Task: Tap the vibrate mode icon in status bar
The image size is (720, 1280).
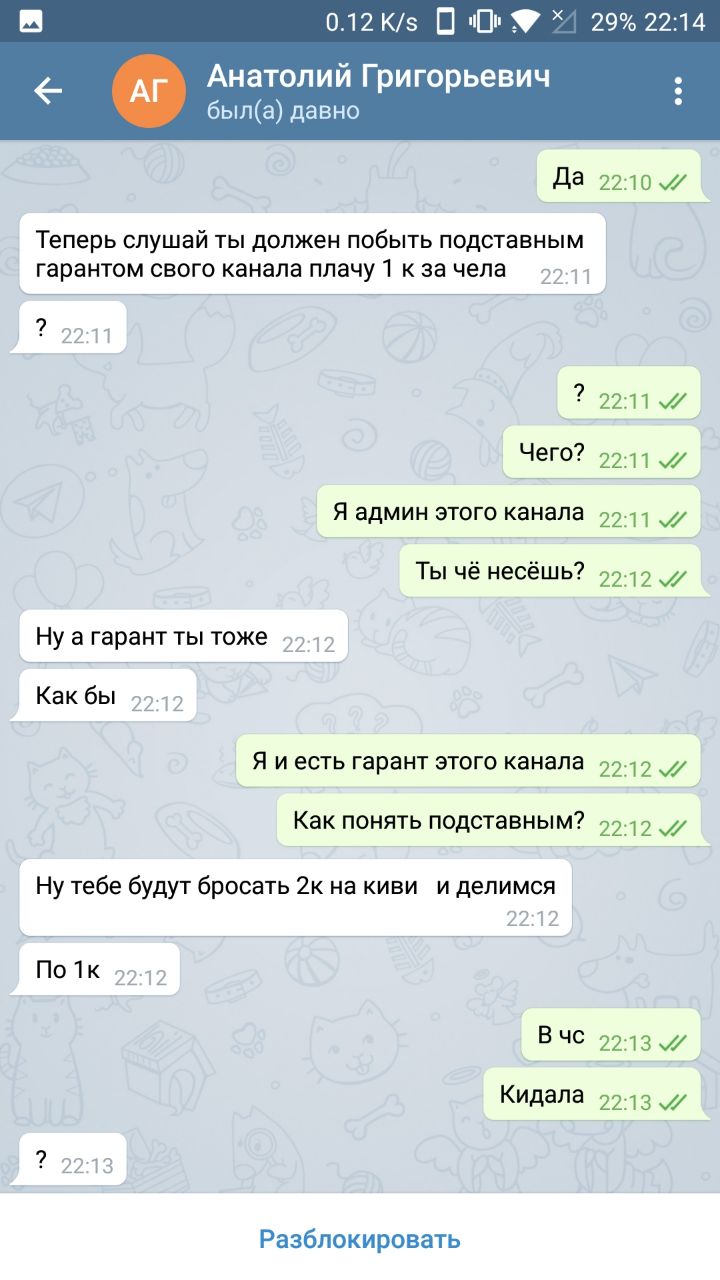Action: coord(484,21)
